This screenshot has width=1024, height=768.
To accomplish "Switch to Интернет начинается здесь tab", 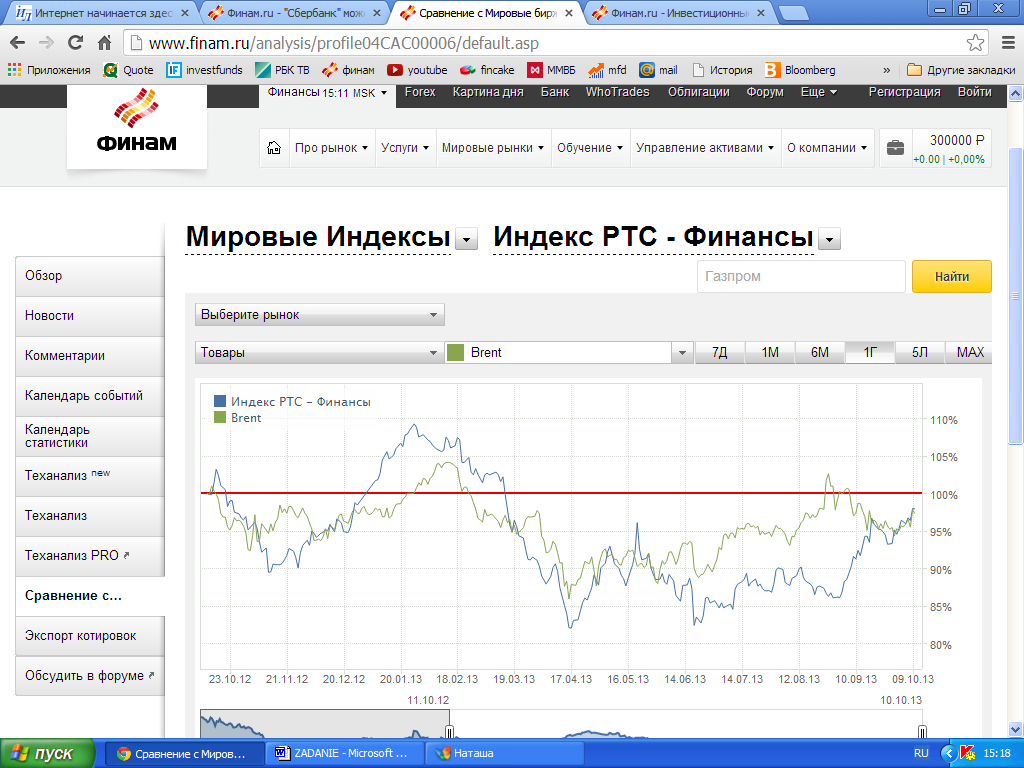I will point(103,12).
